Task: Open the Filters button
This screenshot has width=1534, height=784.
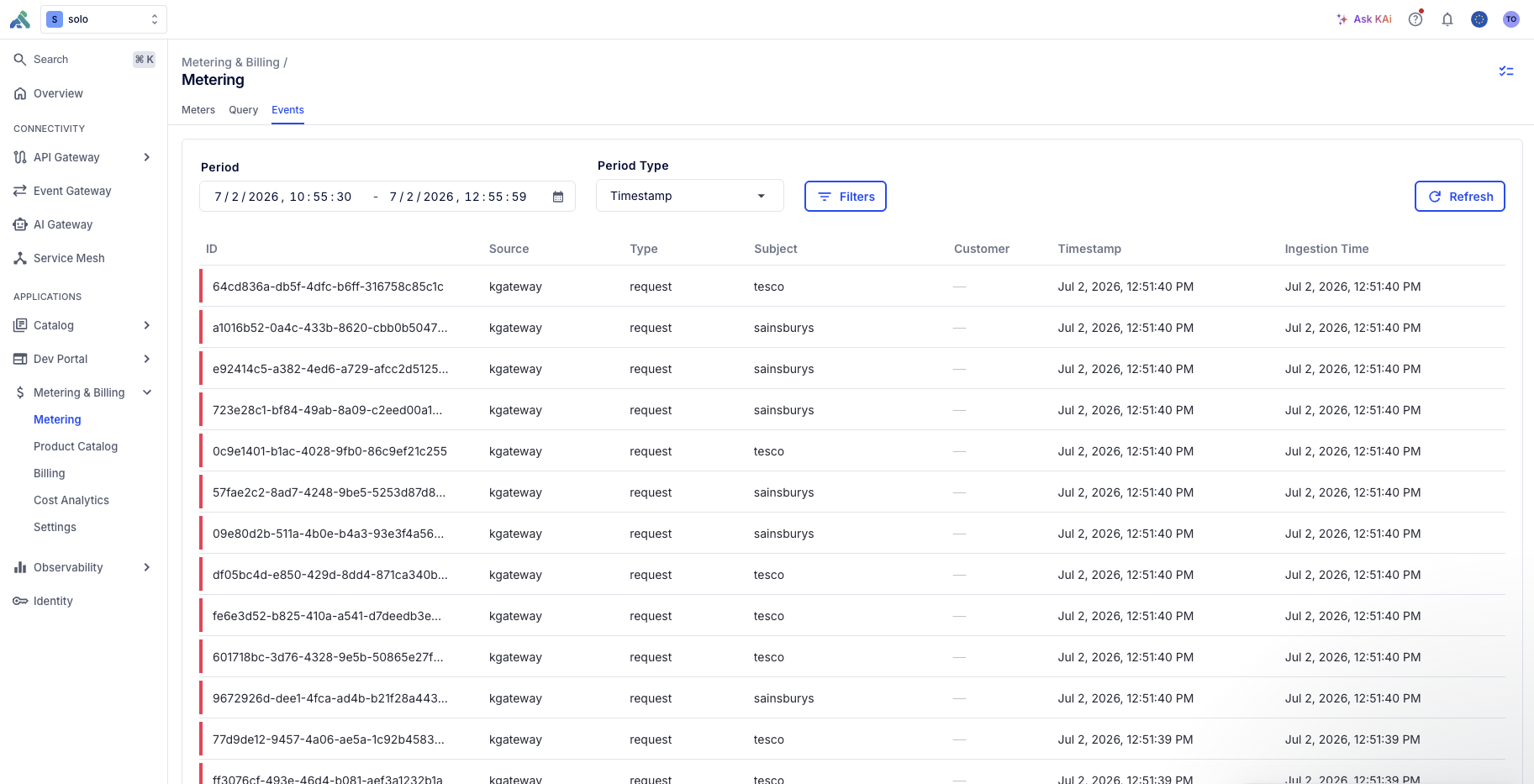Action: point(846,197)
